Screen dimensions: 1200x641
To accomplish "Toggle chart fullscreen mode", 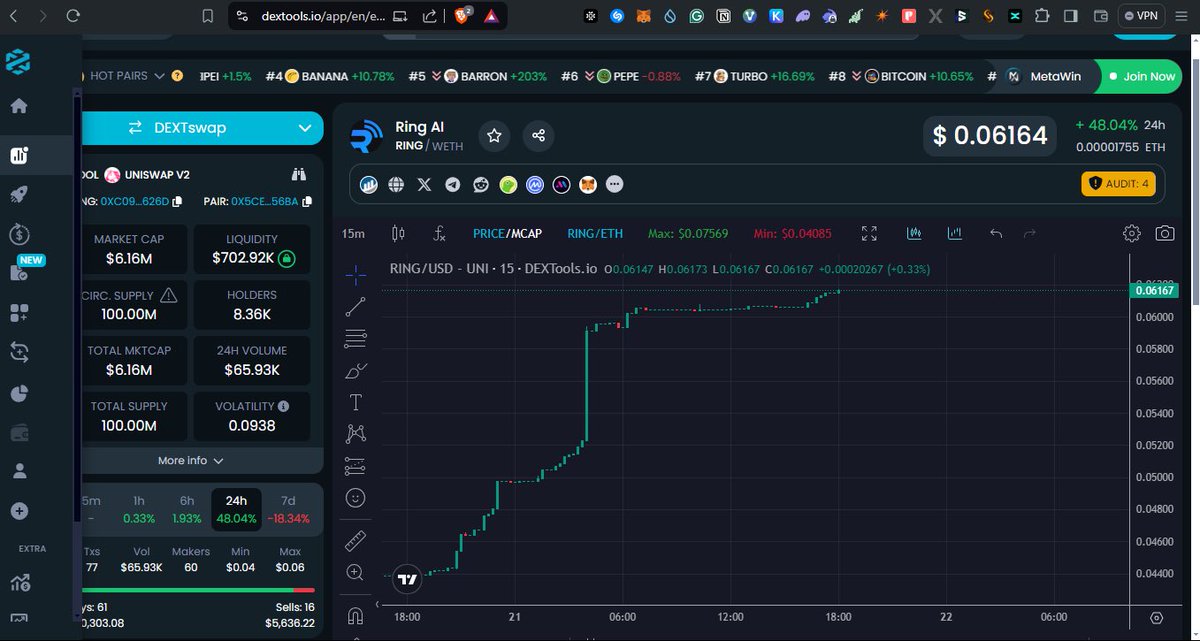I will [x=869, y=234].
